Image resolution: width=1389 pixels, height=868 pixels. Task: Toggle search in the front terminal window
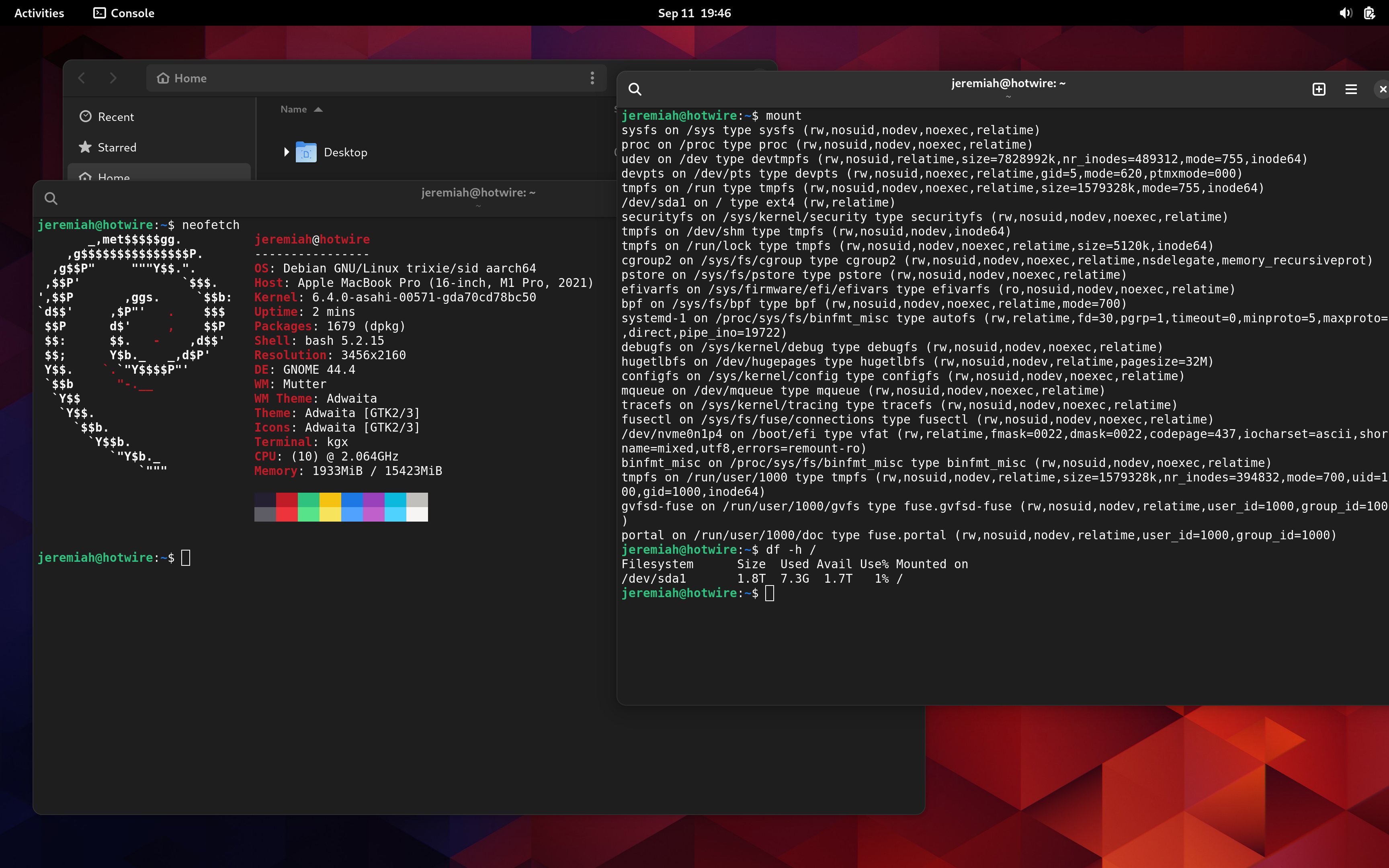(51, 198)
